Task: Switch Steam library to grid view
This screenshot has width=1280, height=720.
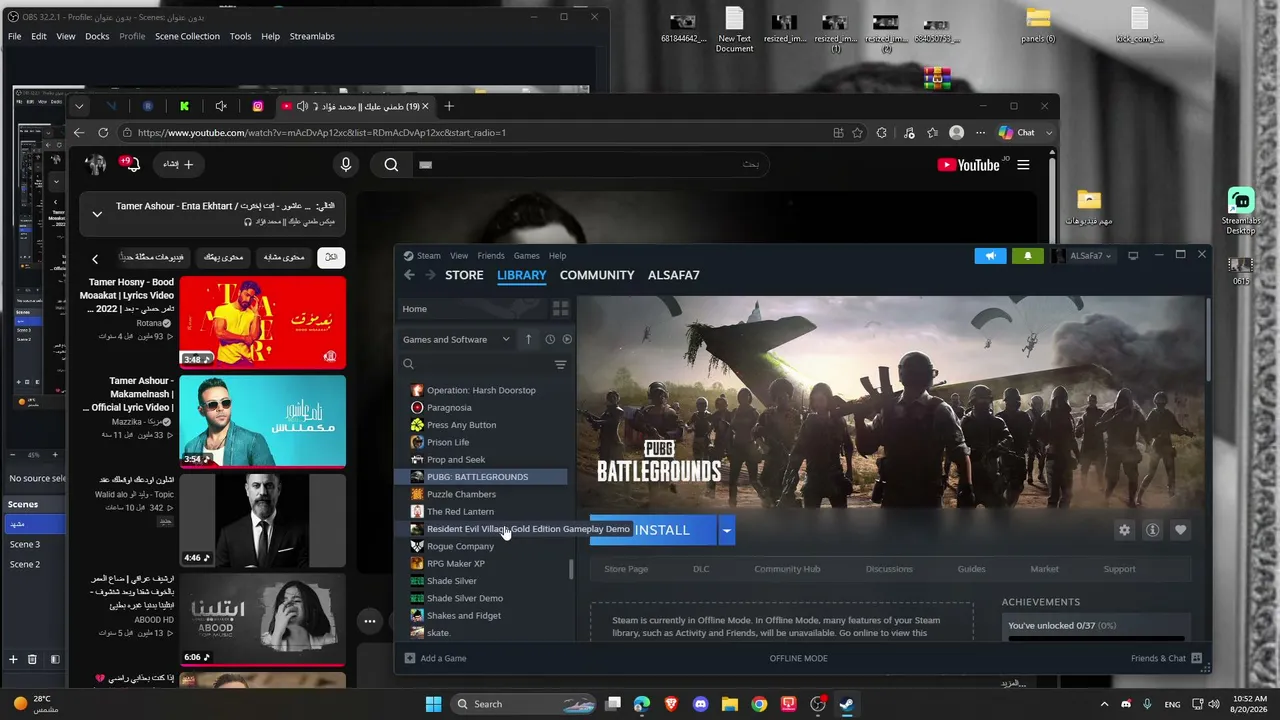Action: tap(560, 309)
